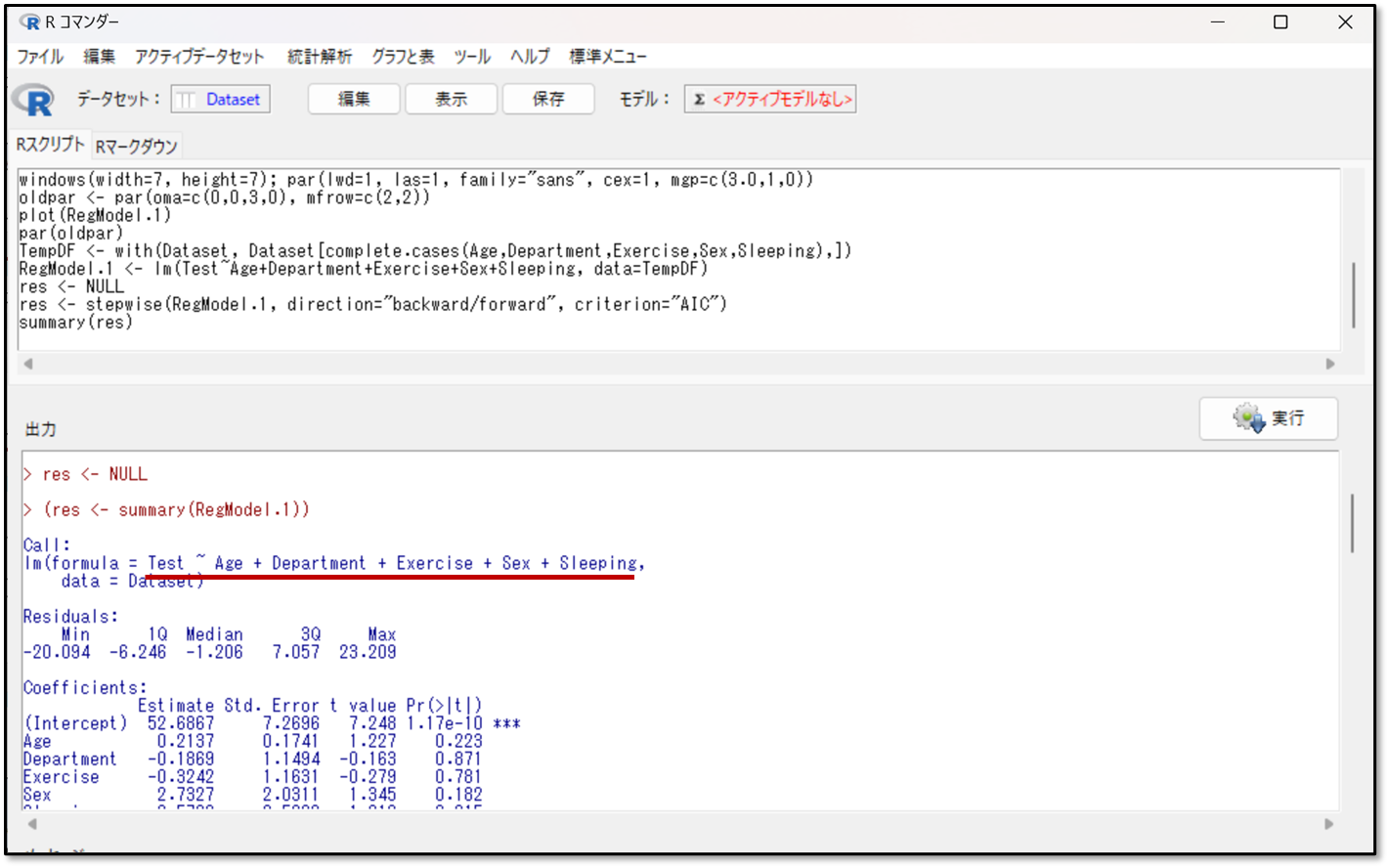Screen dimensions: 1389x868
Task: Open the 標準メニュー menu
Action: coord(608,57)
